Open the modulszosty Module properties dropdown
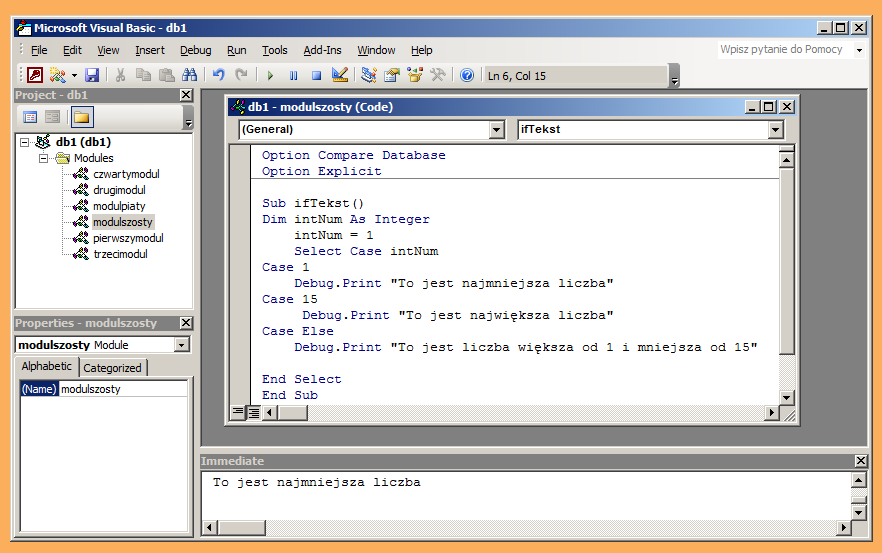 click(182, 345)
